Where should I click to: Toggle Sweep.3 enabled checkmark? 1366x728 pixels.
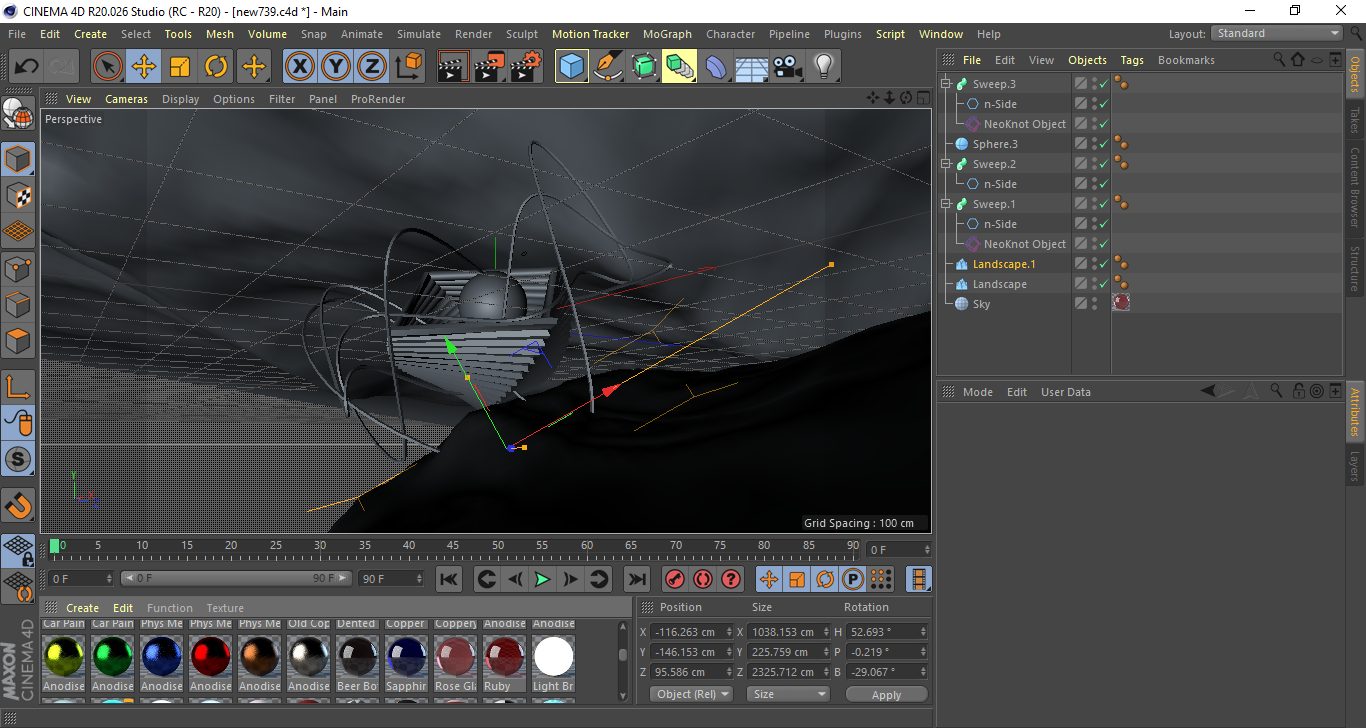1103,84
